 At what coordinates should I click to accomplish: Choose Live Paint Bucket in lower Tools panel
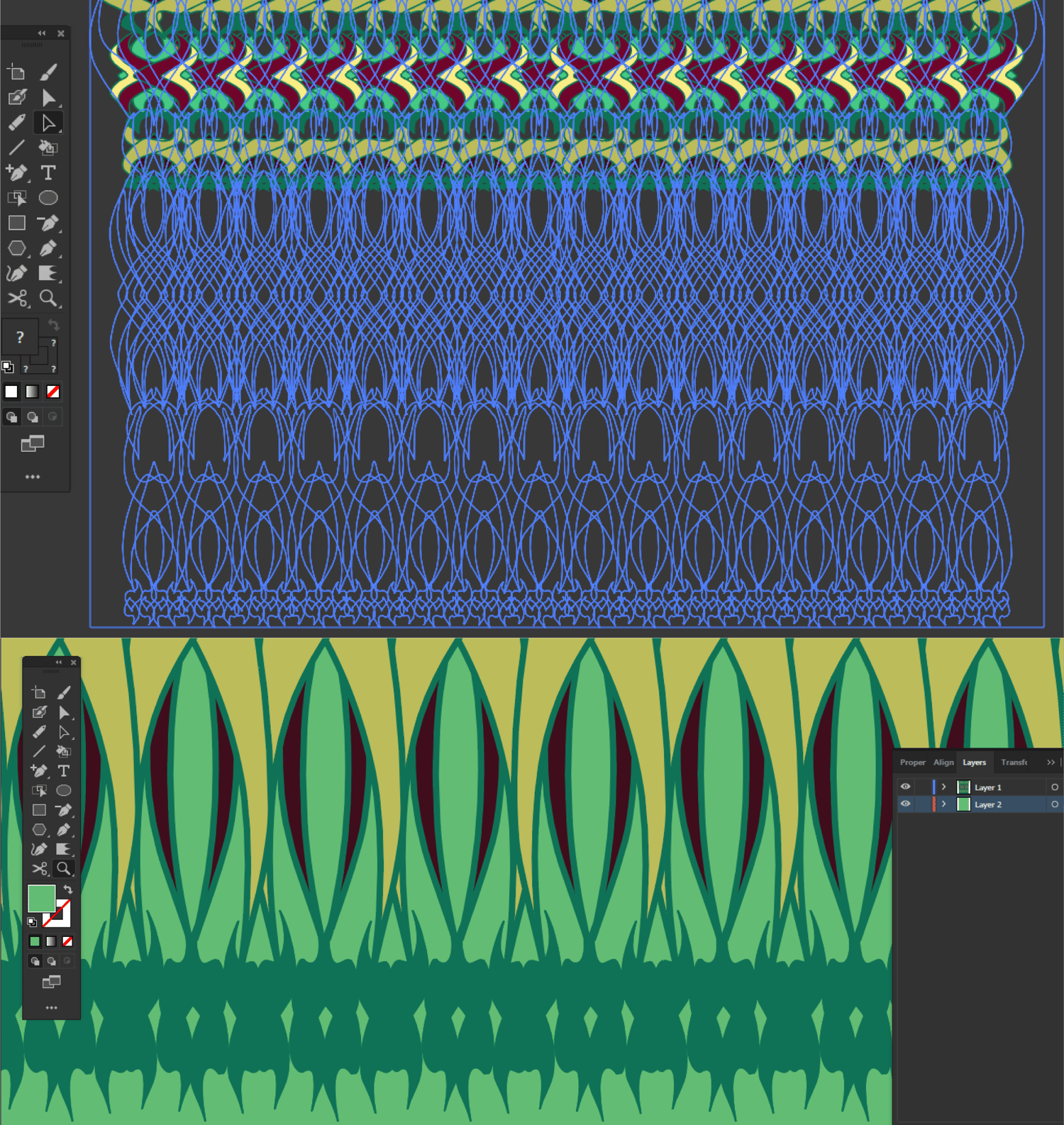point(64,751)
